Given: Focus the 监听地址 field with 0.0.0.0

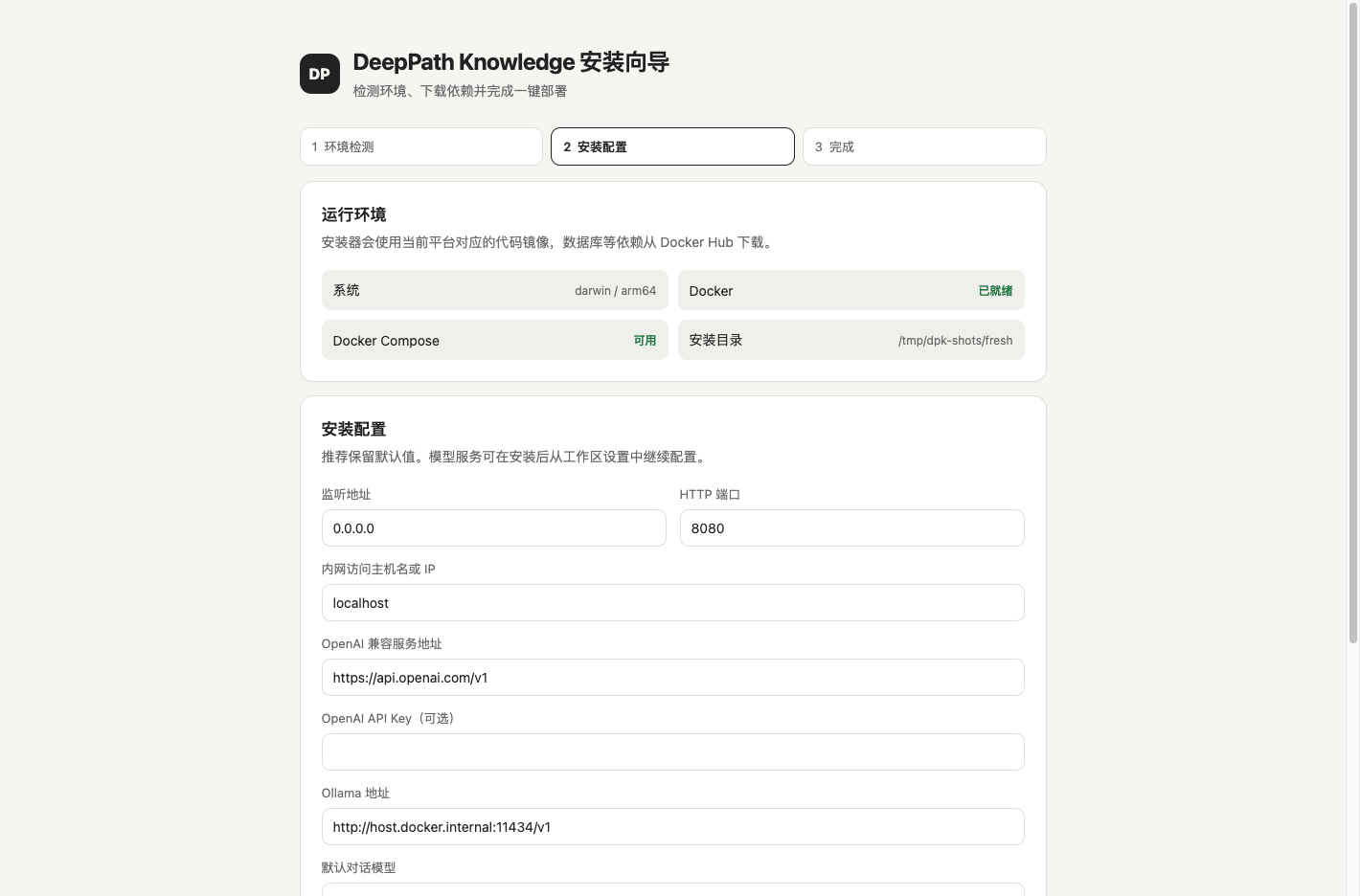Looking at the screenshot, I should coord(494,528).
